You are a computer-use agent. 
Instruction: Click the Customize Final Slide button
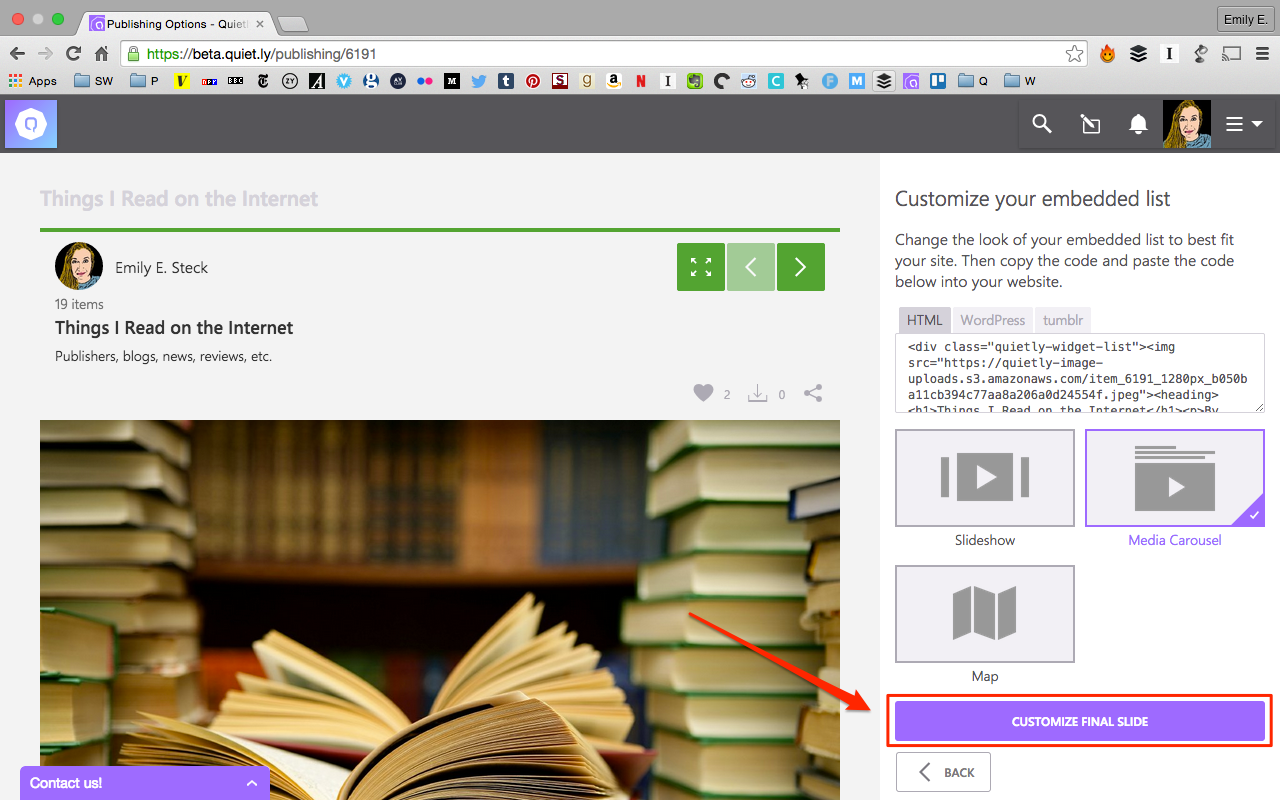point(1079,721)
